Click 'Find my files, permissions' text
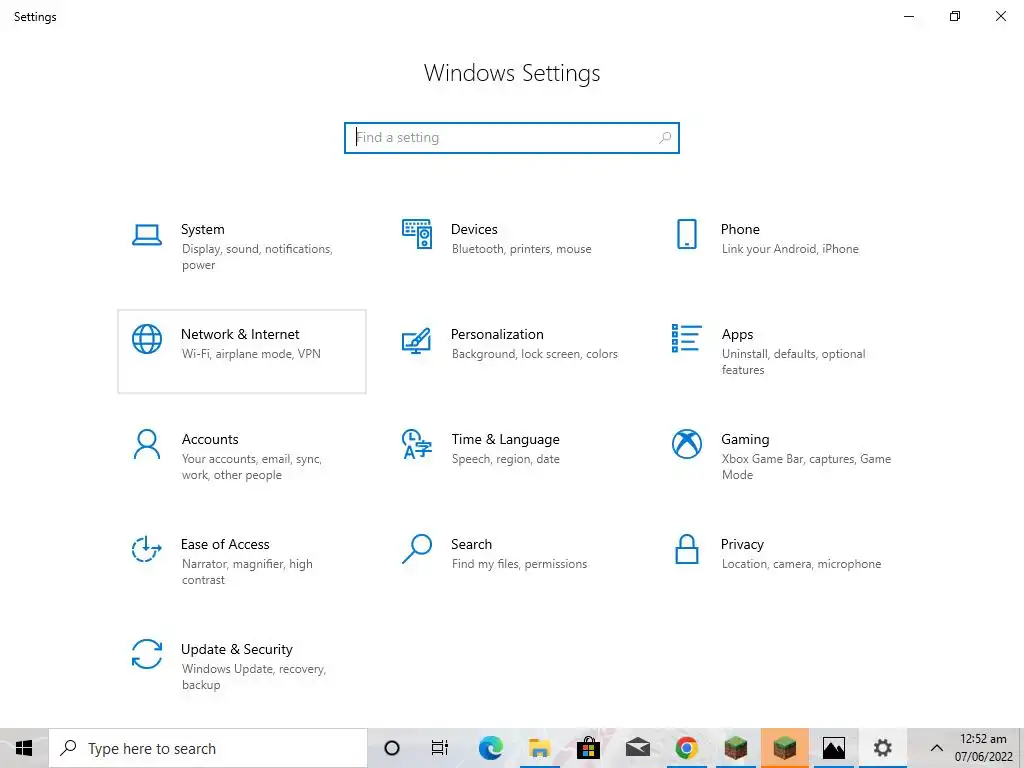Viewport: 1024px width, 768px height. (x=519, y=564)
